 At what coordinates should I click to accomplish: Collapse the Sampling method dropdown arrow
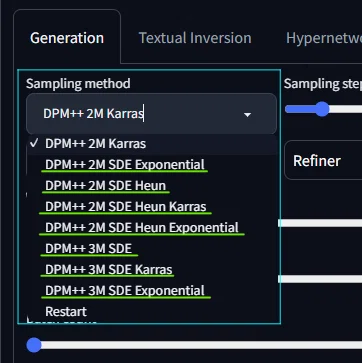click(247, 115)
